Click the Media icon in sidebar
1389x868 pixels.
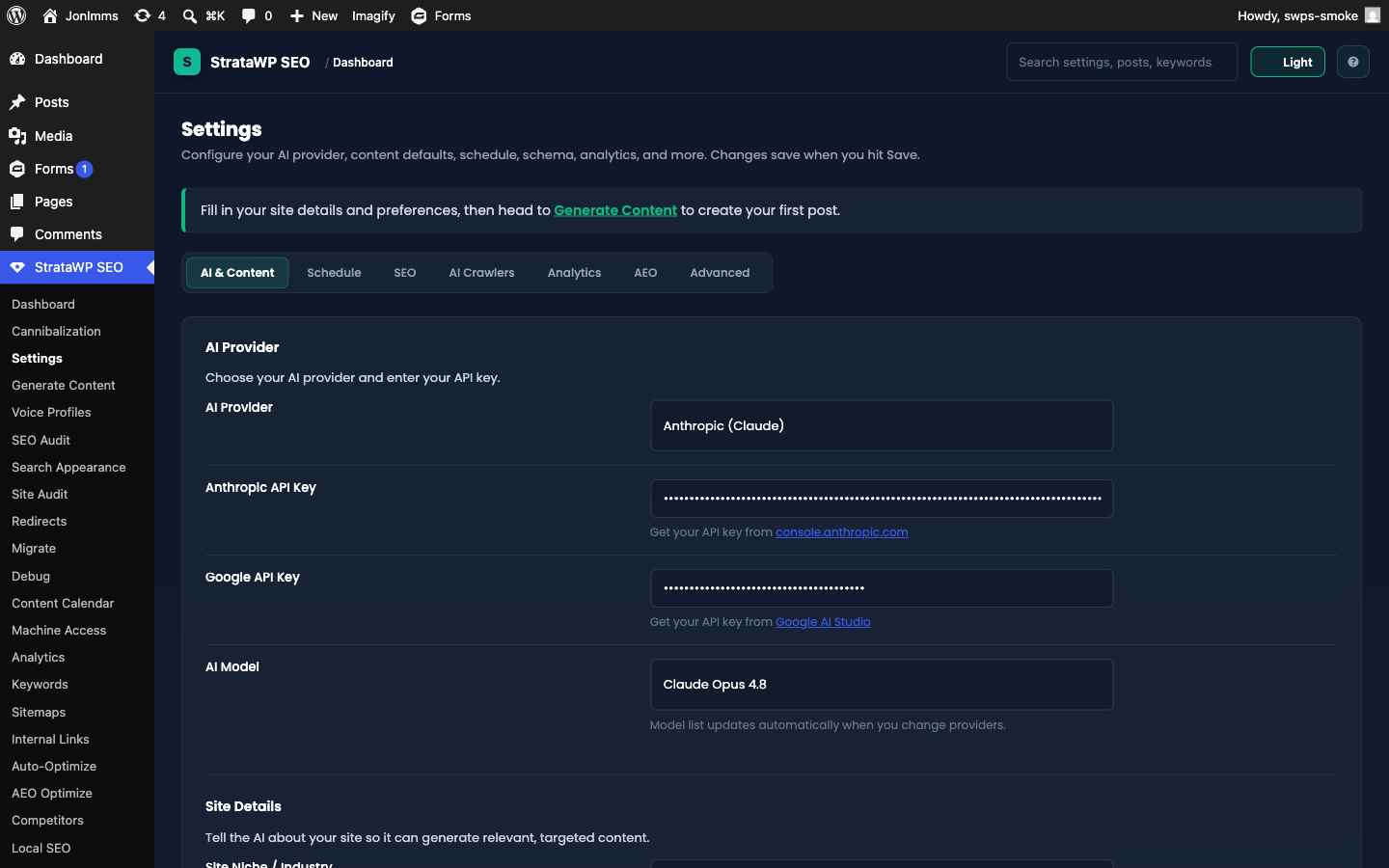click(17, 136)
